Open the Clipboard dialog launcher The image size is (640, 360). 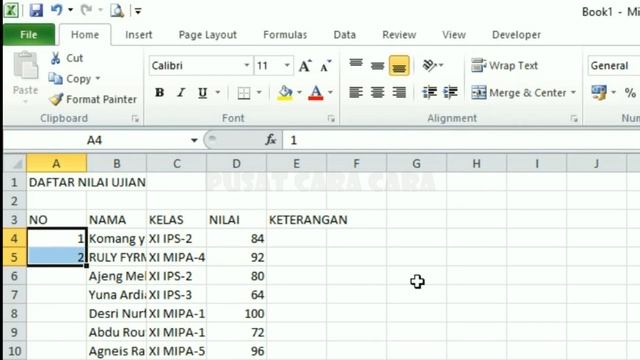[135, 119]
